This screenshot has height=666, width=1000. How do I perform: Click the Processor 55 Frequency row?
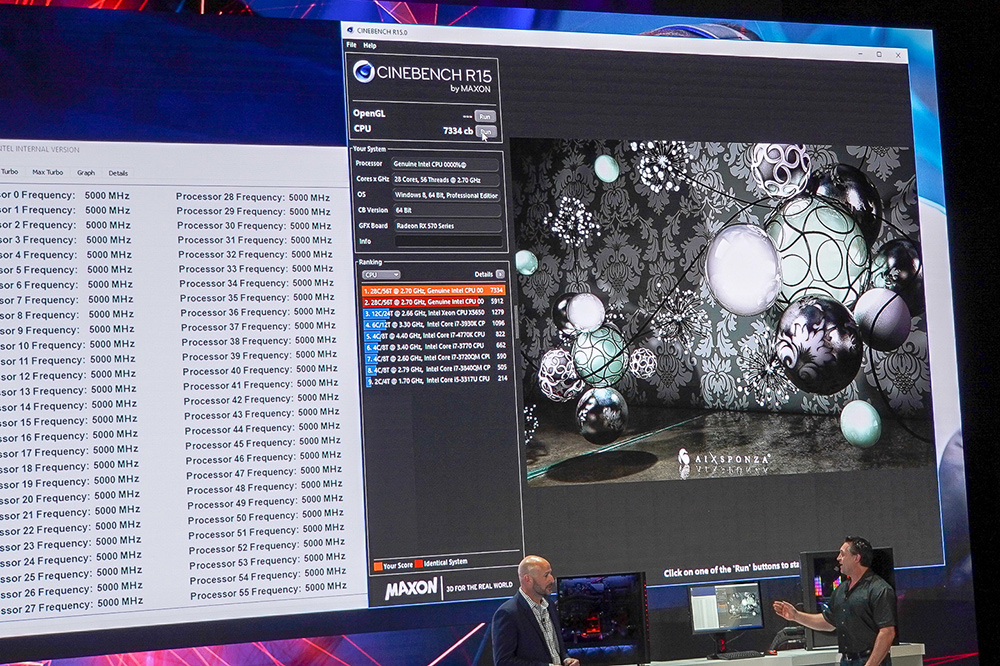coord(268,590)
